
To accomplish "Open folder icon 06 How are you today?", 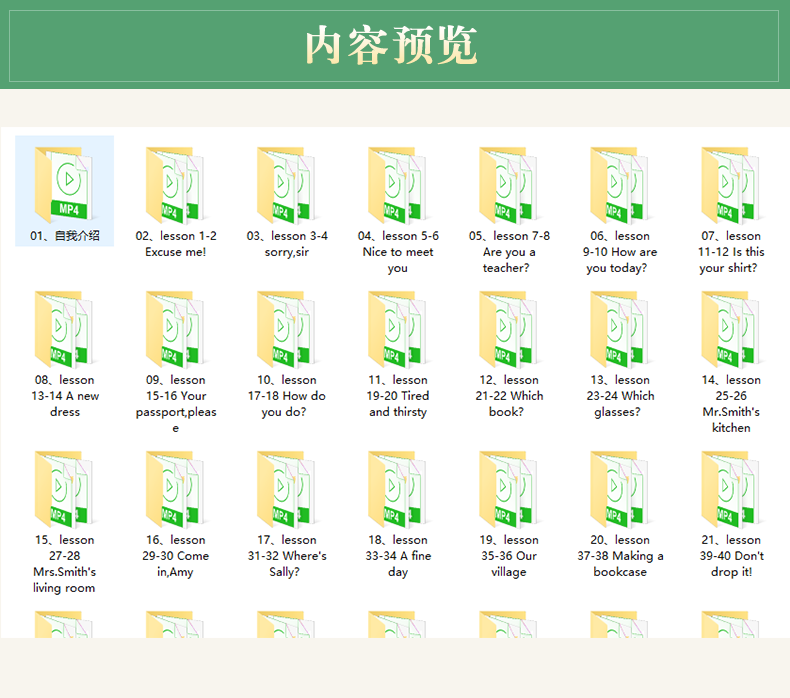I will tap(620, 185).
